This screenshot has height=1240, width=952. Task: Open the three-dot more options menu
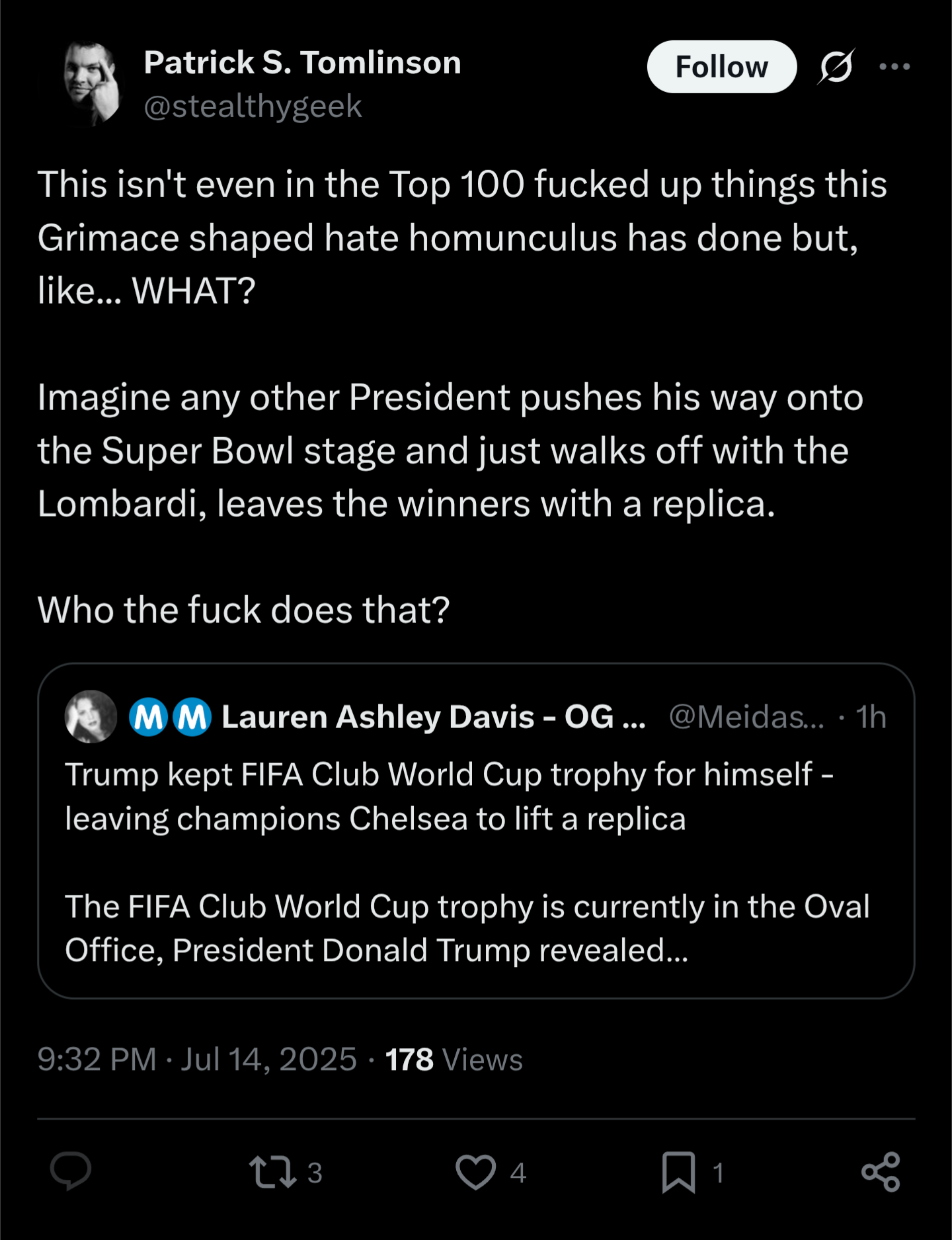(894, 67)
